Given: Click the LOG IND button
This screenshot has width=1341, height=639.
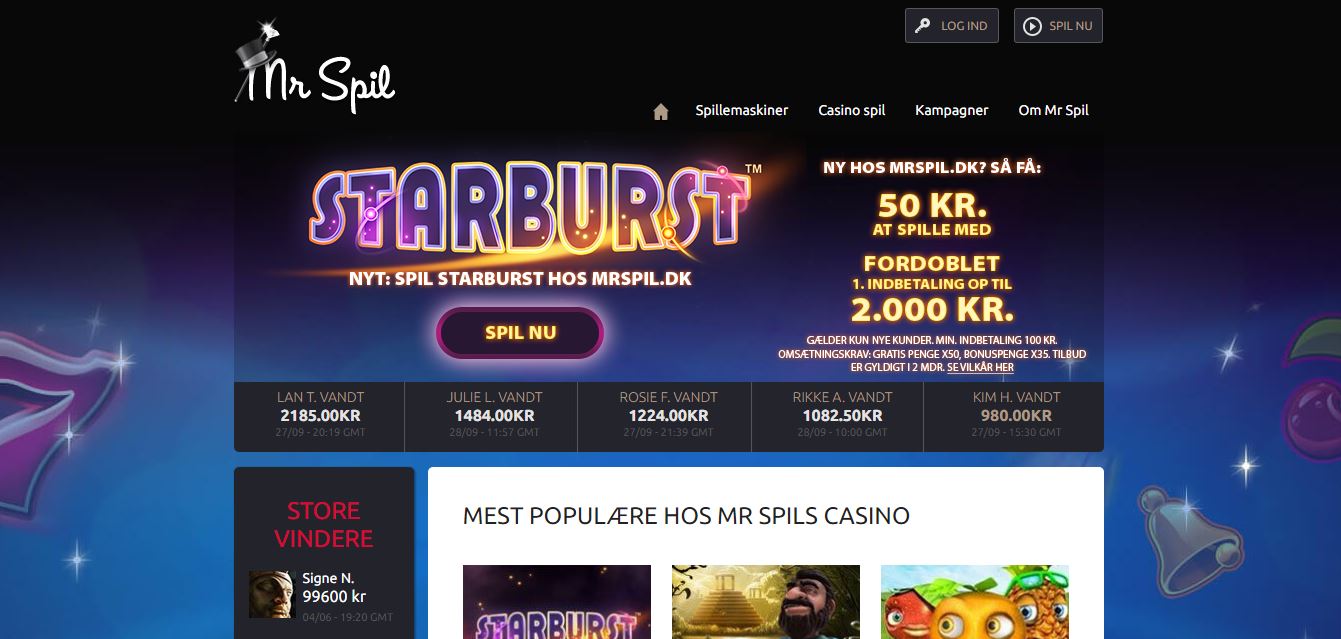Looking at the screenshot, I should (x=952, y=26).
